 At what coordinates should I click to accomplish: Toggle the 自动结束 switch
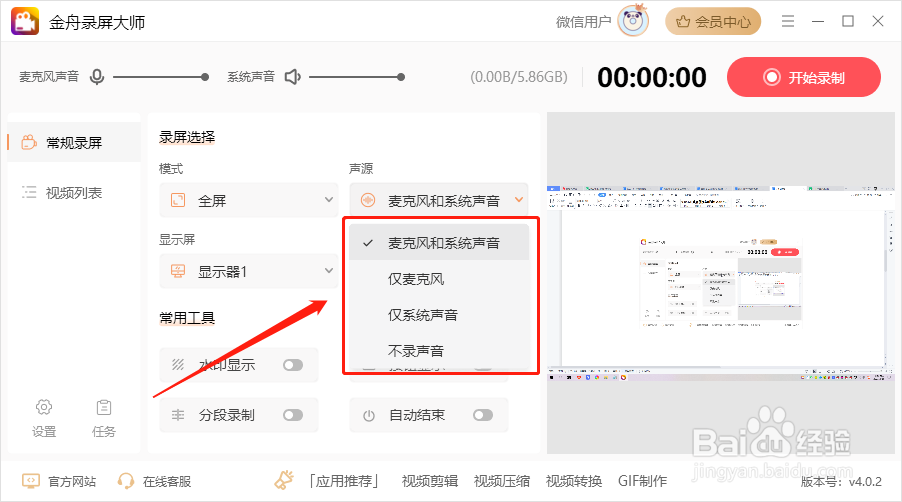tap(483, 415)
